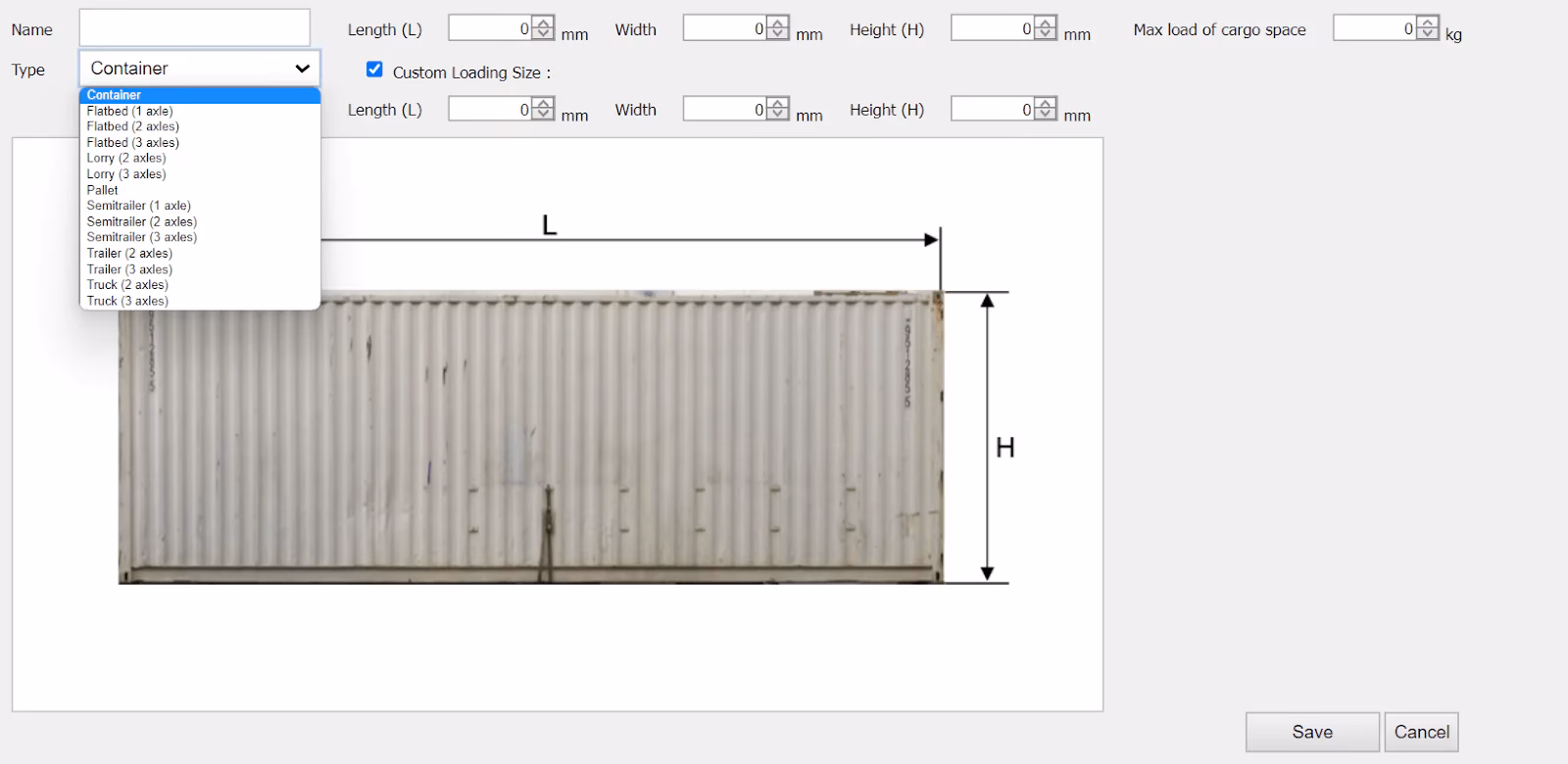Click the Name text field

(x=194, y=28)
